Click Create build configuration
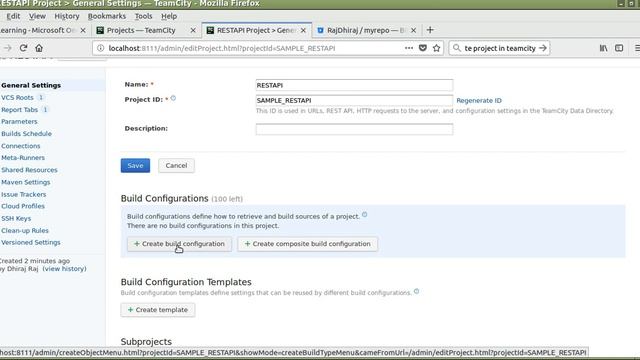The height and width of the screenshot is (360, 640). [179, 244]
